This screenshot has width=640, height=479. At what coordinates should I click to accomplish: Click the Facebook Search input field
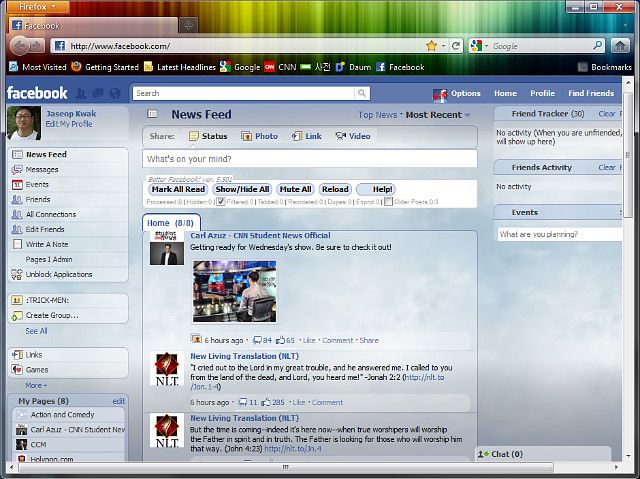[x=244, y=93]
